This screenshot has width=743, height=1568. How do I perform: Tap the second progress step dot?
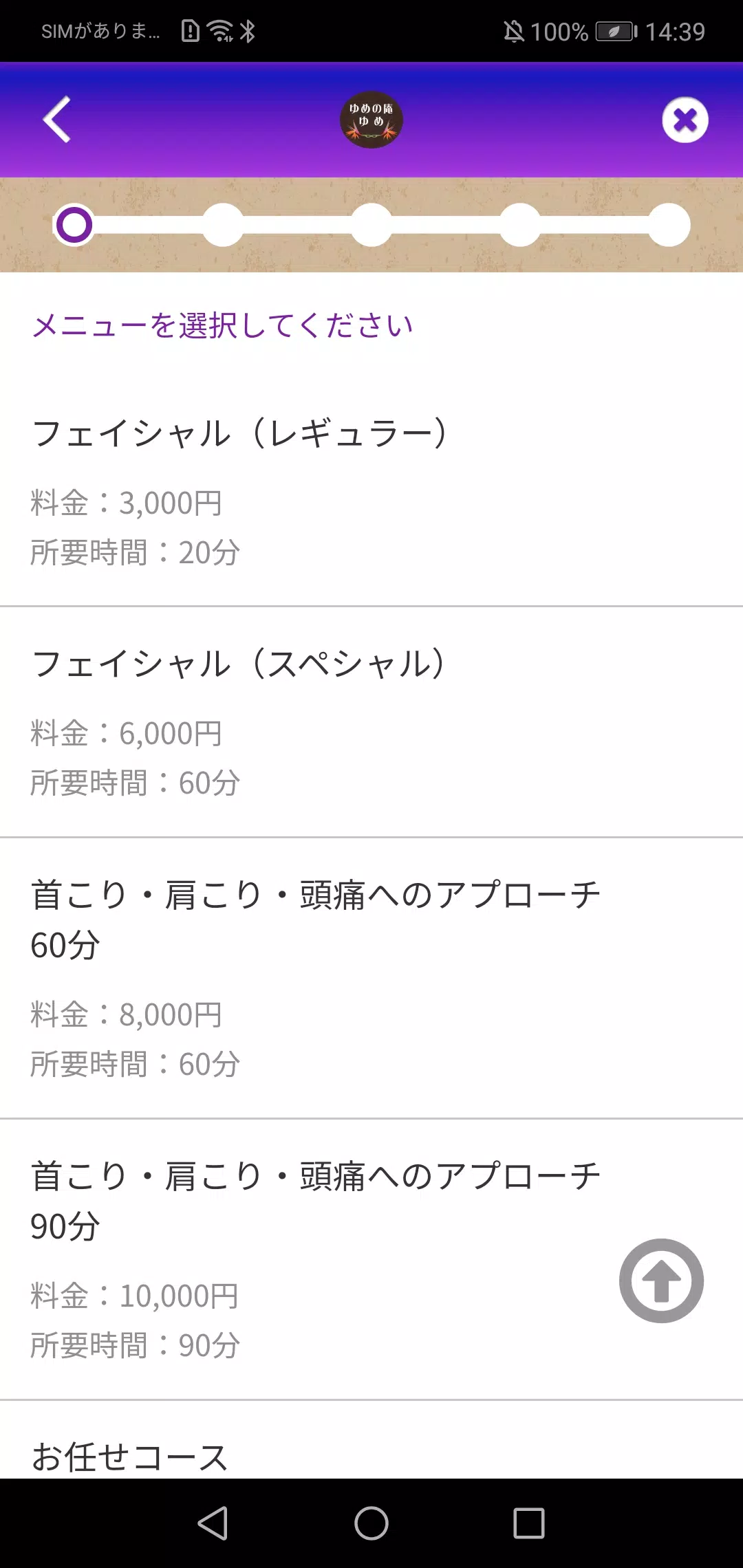click(x=223, y=225)
